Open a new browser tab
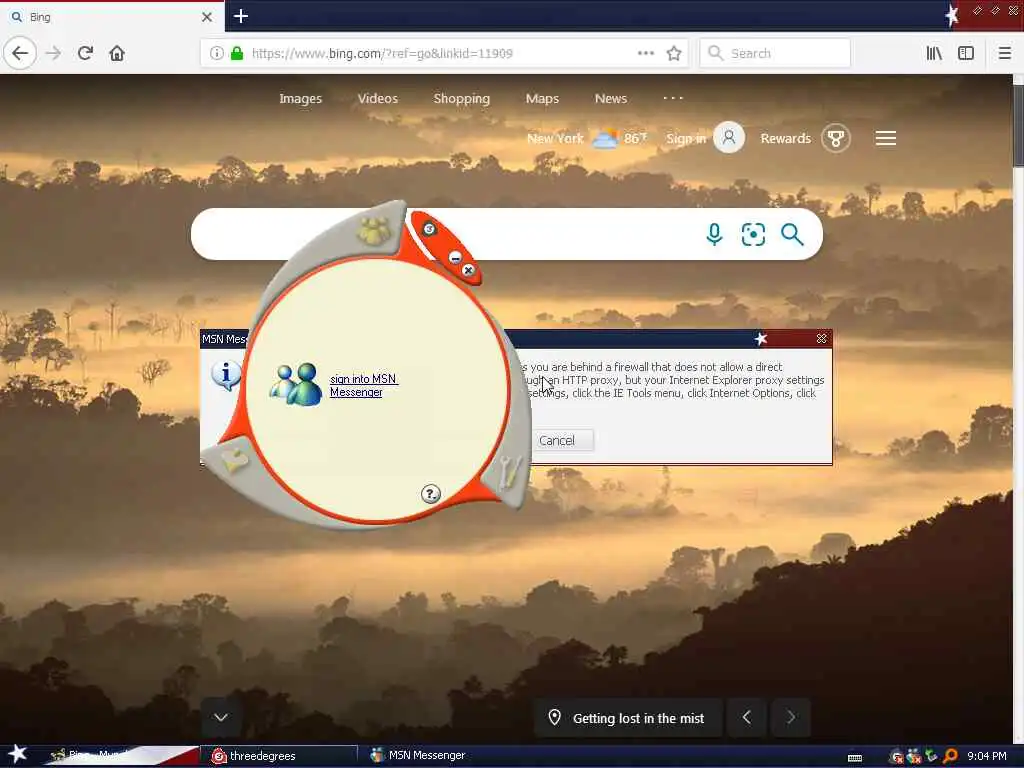1024x768 pixels. (241, 16)
